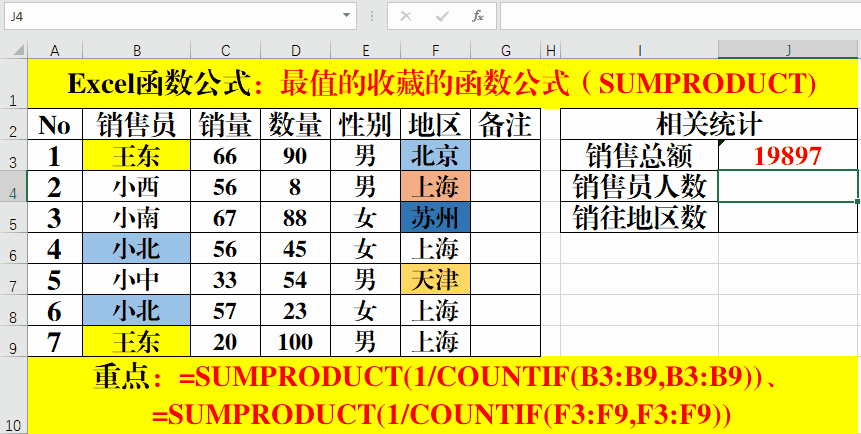Image resolution: width=861 pixels, height=434 pixels.
Task: Select the 销售员人数 label cell
Action: pyautogui.click(x=639, y=186)
